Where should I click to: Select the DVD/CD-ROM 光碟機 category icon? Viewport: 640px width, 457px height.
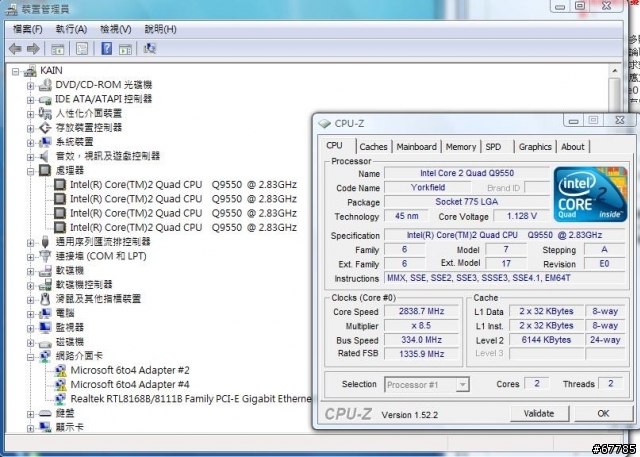coord(45,85)
